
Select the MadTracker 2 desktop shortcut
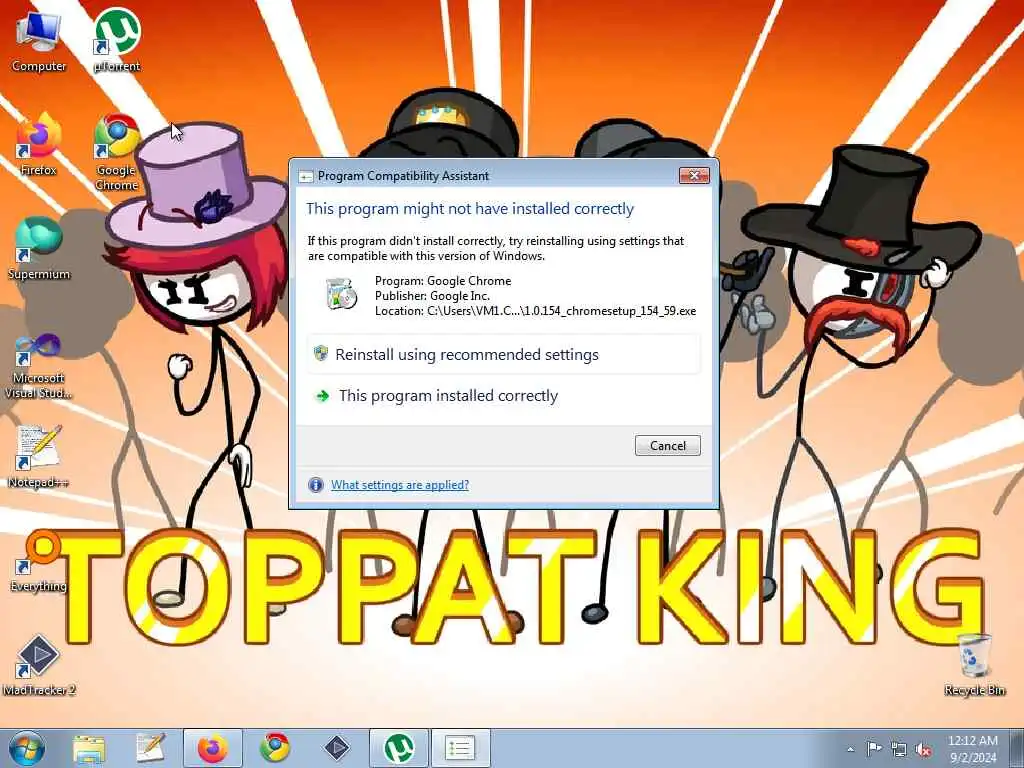tap(39, 665)
